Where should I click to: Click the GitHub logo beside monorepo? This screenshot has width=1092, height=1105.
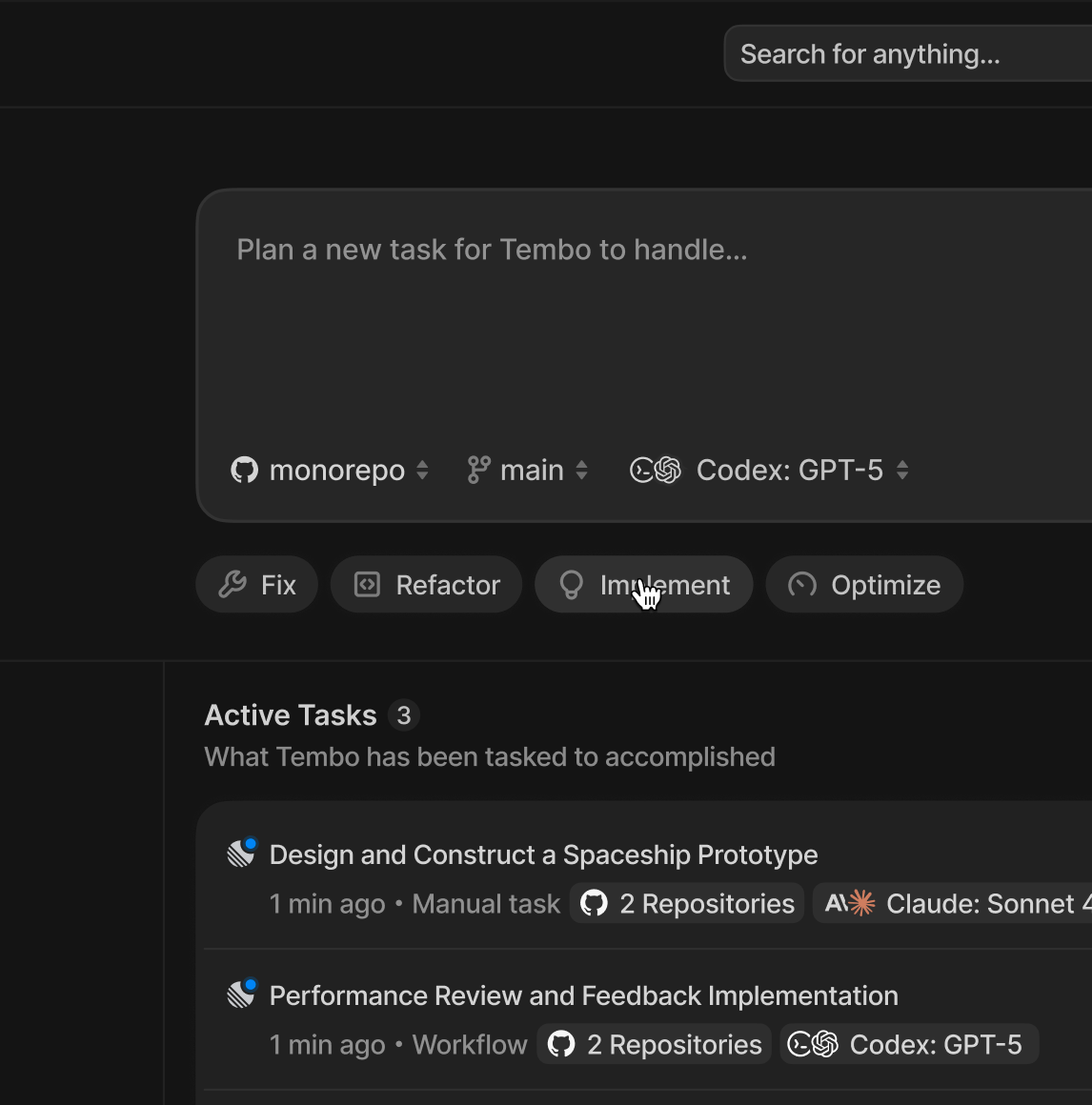coord(244,470)
